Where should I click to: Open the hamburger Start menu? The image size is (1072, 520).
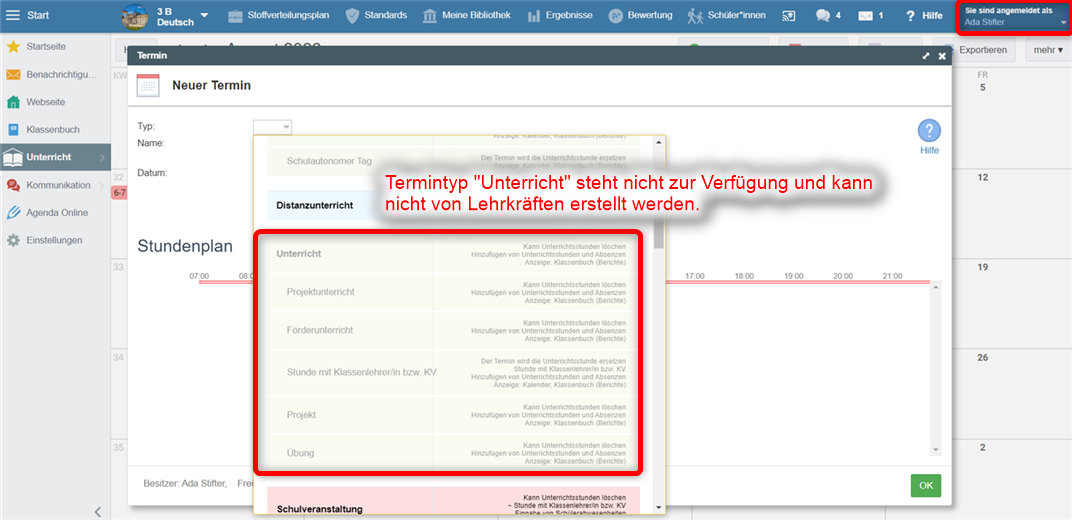(13, 15)
